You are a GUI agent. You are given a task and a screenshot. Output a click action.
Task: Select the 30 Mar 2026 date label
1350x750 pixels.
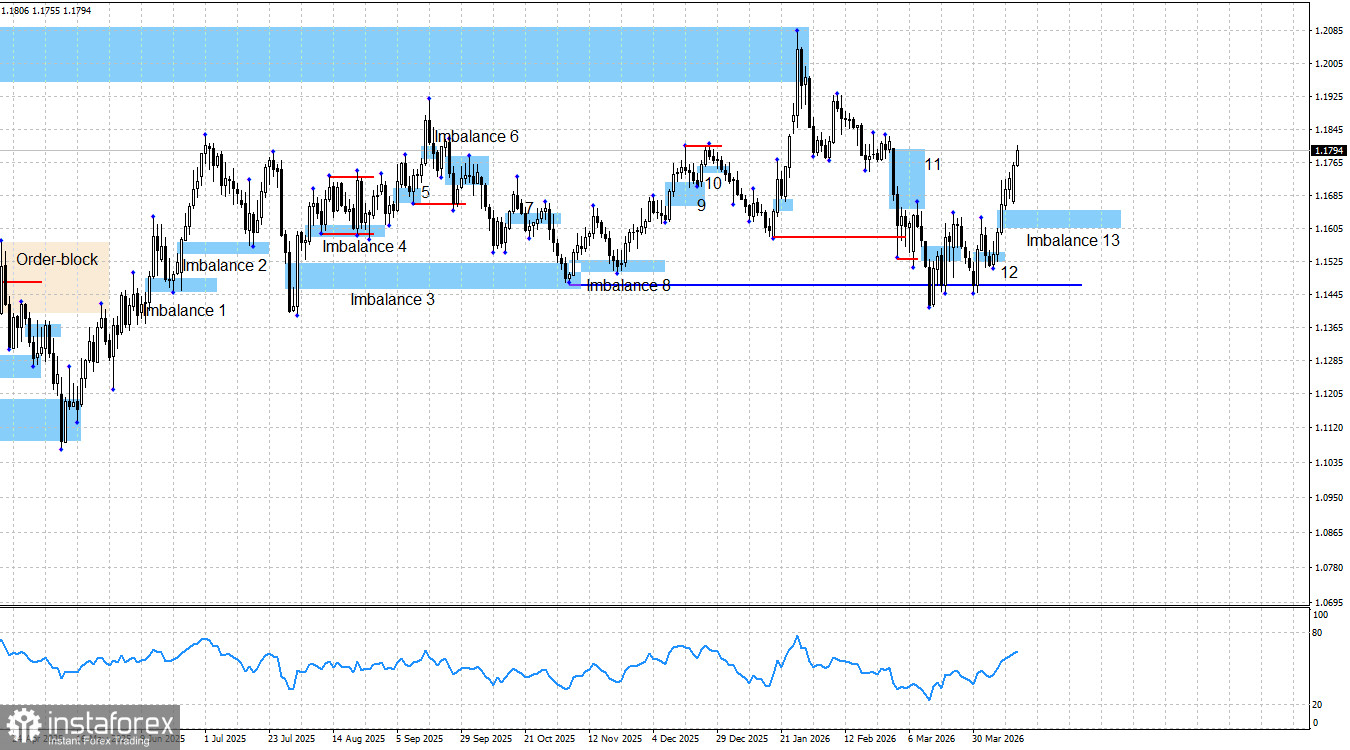(x=1000, y=738)
